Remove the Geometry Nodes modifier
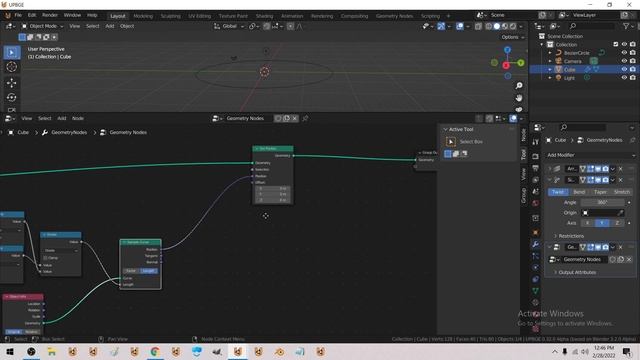Image resolution: width=640 pixels, height=360 pixels. pyautogui.click(x=621, y=247)
